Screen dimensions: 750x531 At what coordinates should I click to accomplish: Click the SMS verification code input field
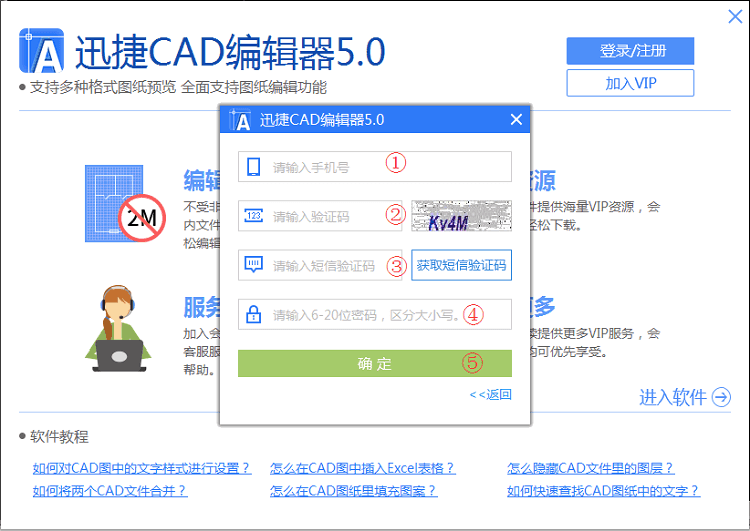coord(320,265)
